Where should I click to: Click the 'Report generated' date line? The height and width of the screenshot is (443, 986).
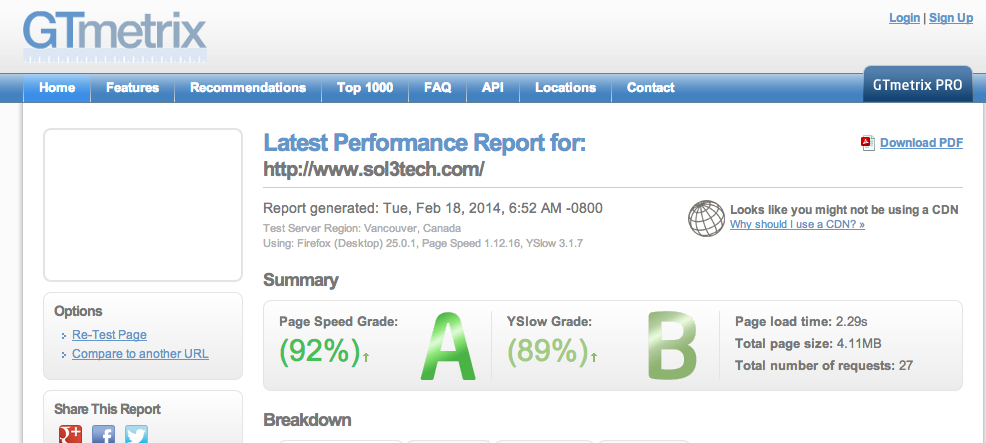coord(433,208)
